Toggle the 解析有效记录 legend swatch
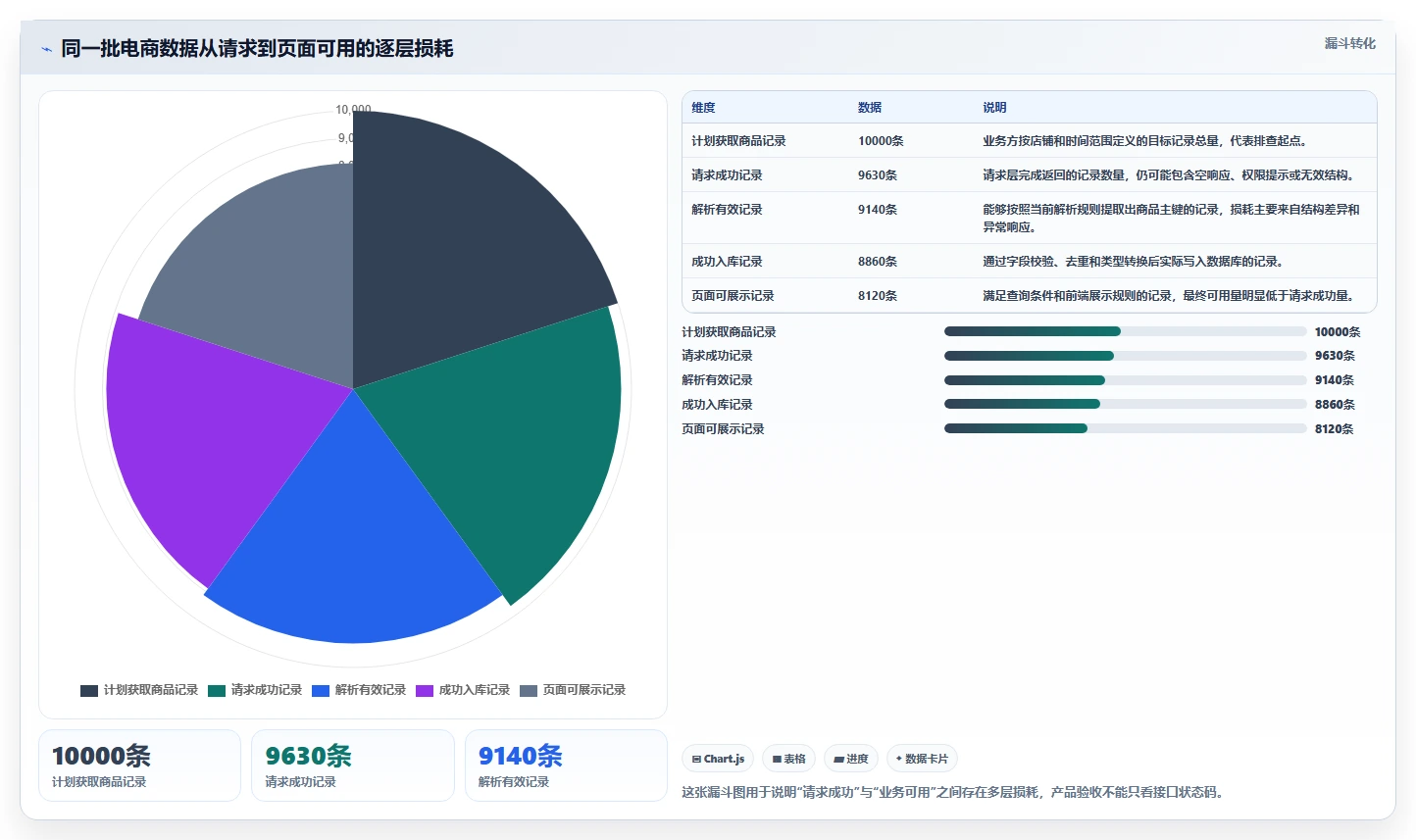Screen dimensions: 1416x840 pyautogui.click(x=321, y=691)
